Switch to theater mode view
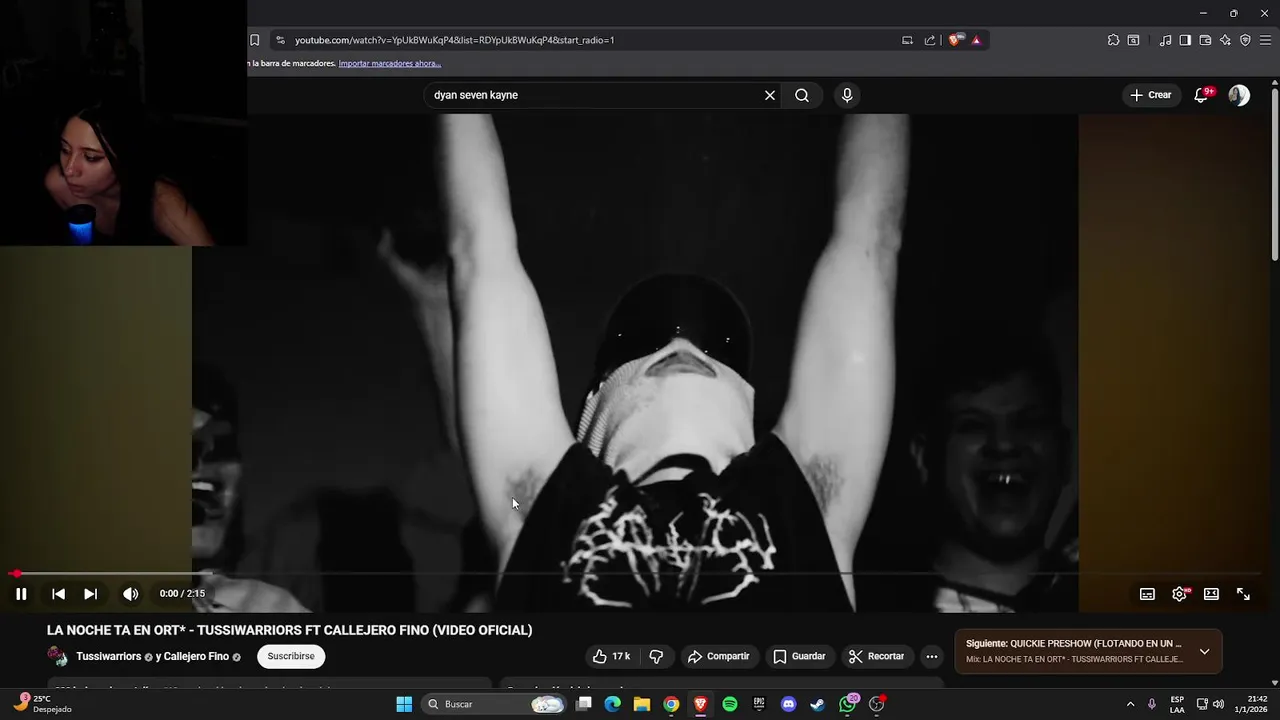The height and width of the screenshot is (720, 1280). pyautogui.click(x=1211, y=594)
